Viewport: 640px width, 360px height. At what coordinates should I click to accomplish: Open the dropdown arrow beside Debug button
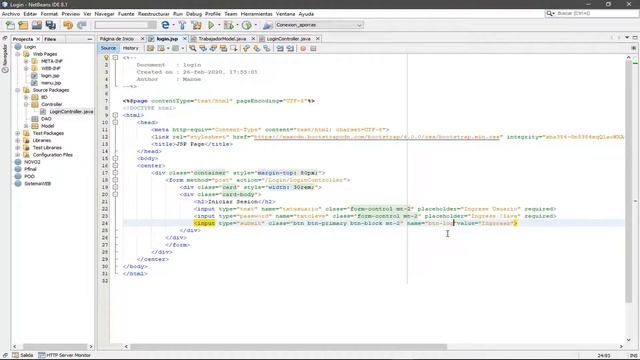237,25
